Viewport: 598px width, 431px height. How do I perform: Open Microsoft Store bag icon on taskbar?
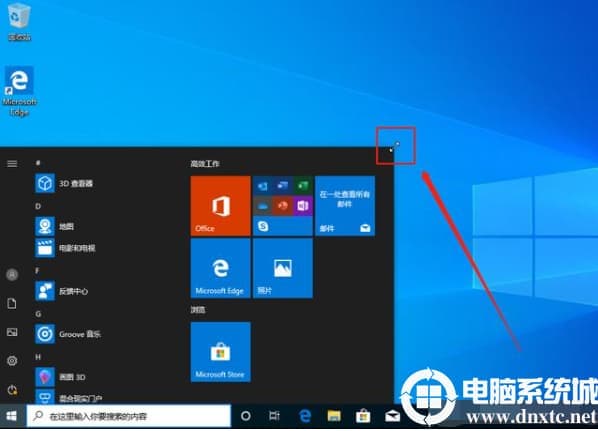pyautogui.click(x=363, y=416)
